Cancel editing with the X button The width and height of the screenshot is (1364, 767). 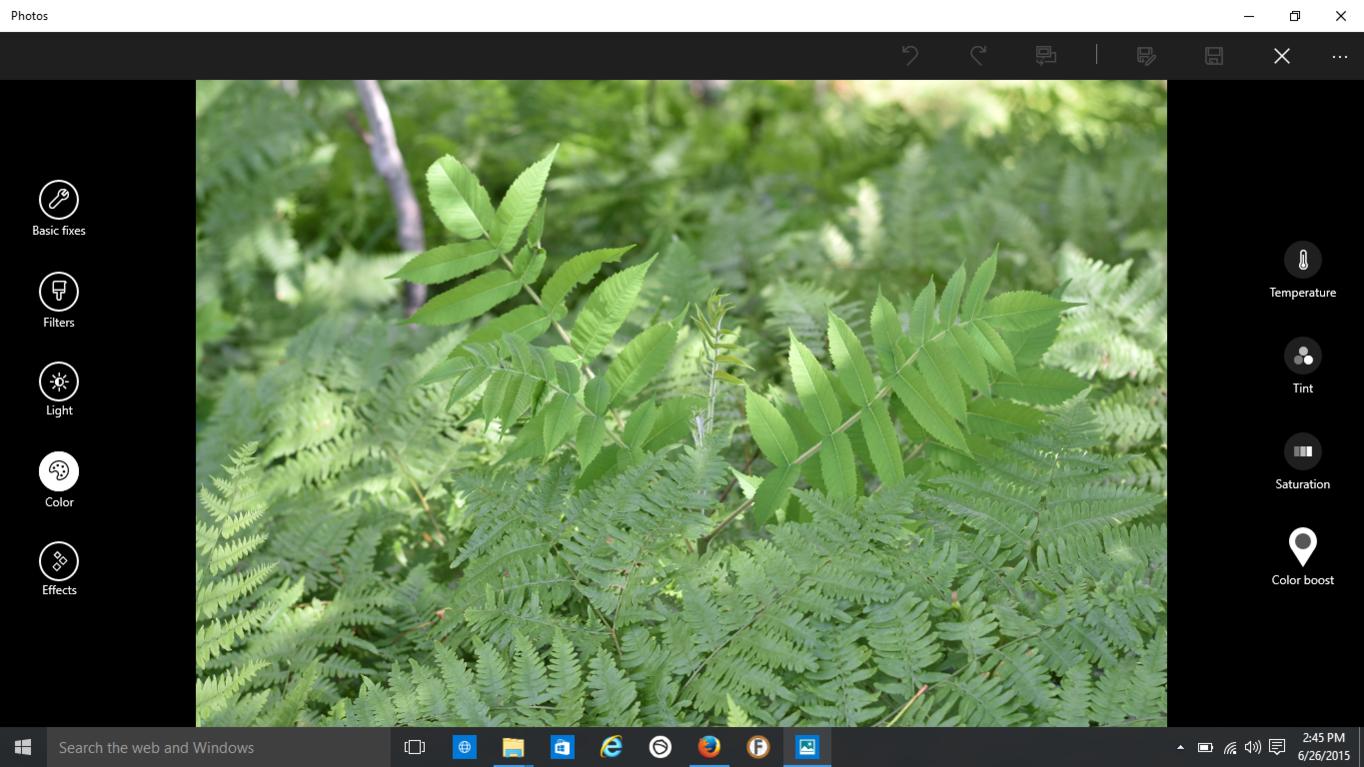pyautogui.click(x=1282, y=56)
